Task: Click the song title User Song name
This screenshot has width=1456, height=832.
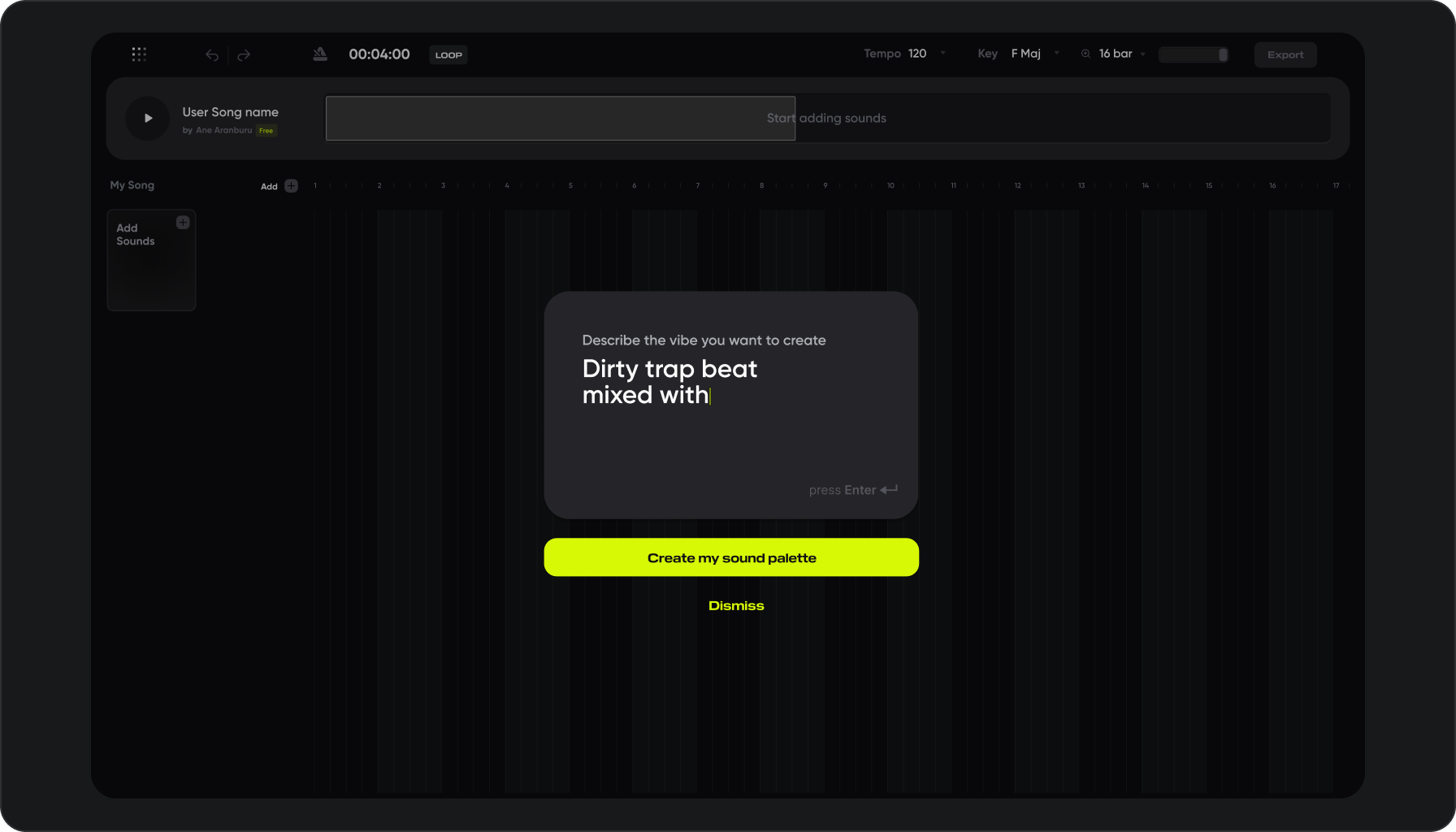Action: coord(231,111)
